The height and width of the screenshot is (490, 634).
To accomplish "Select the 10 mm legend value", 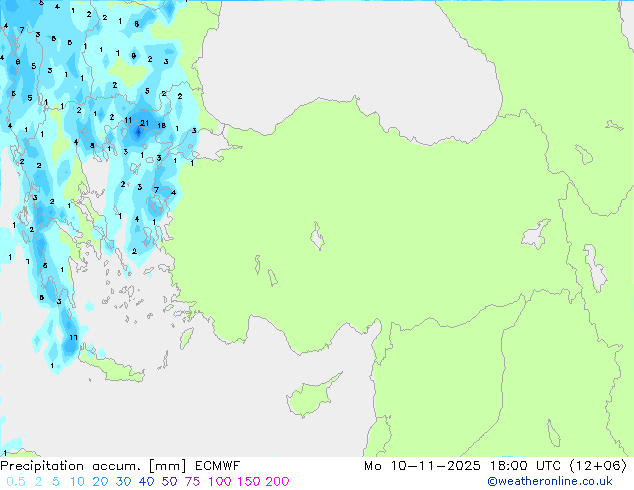I will [x=77, y=482].
